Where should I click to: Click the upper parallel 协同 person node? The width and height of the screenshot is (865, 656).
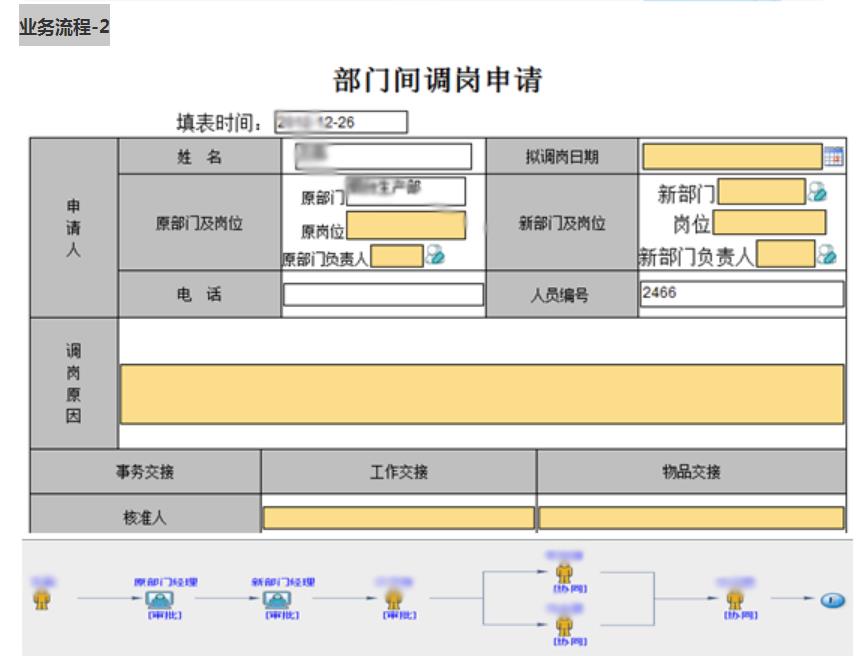coord(564,573)
